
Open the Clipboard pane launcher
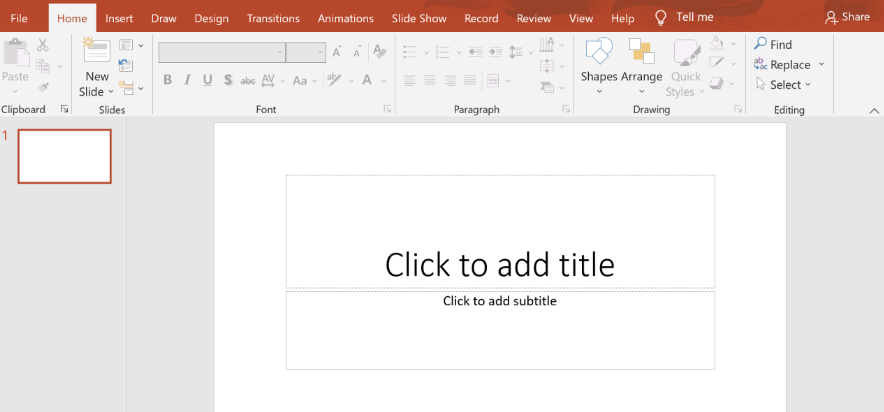coord(65,109)
